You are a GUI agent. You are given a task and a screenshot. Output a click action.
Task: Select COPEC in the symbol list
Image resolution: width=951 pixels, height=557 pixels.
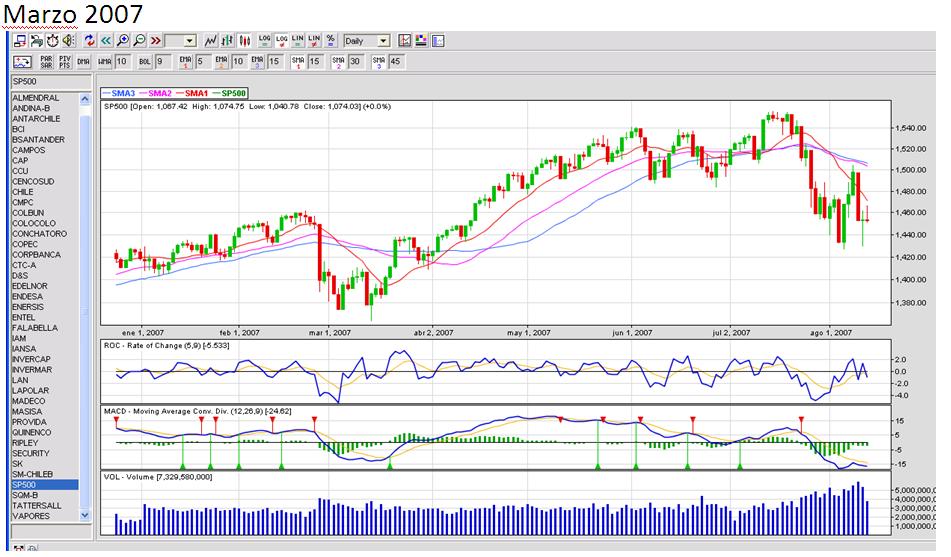25,244
